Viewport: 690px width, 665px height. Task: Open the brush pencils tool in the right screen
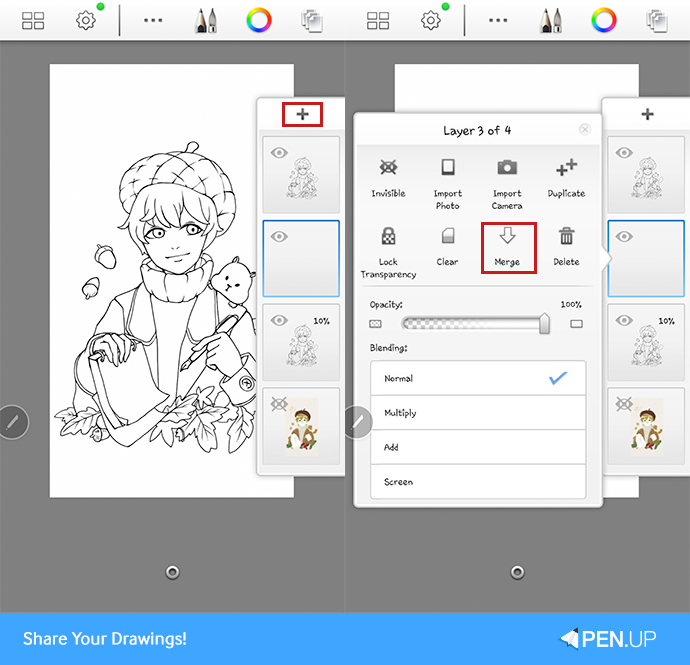pos(551,21)
